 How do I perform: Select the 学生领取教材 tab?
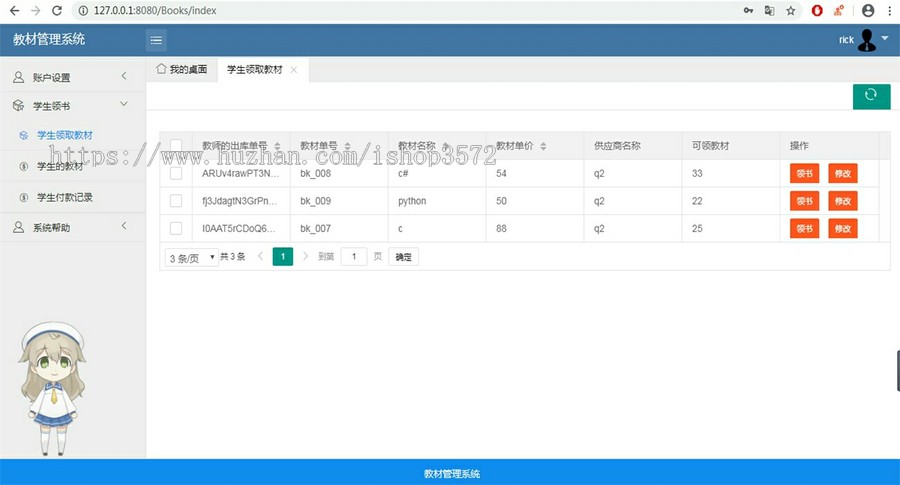(255, 69)
